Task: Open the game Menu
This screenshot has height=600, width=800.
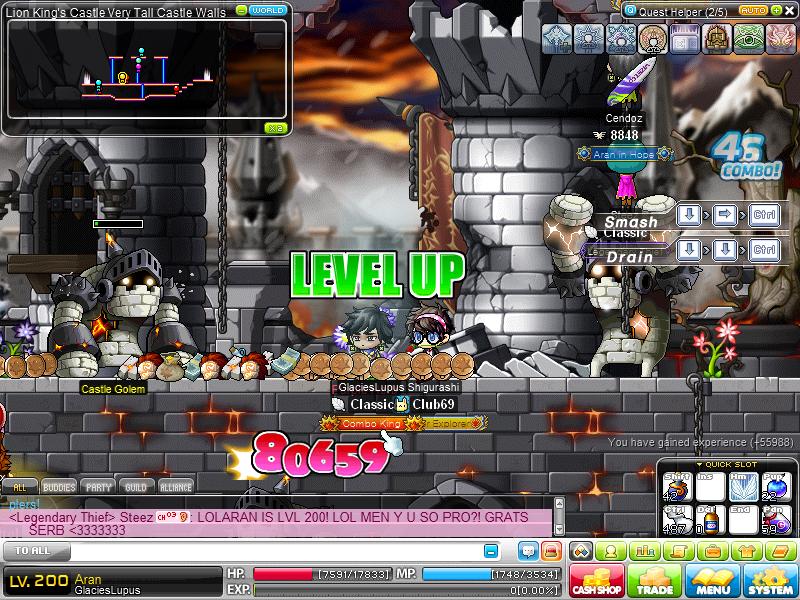Action: (712, 580)
